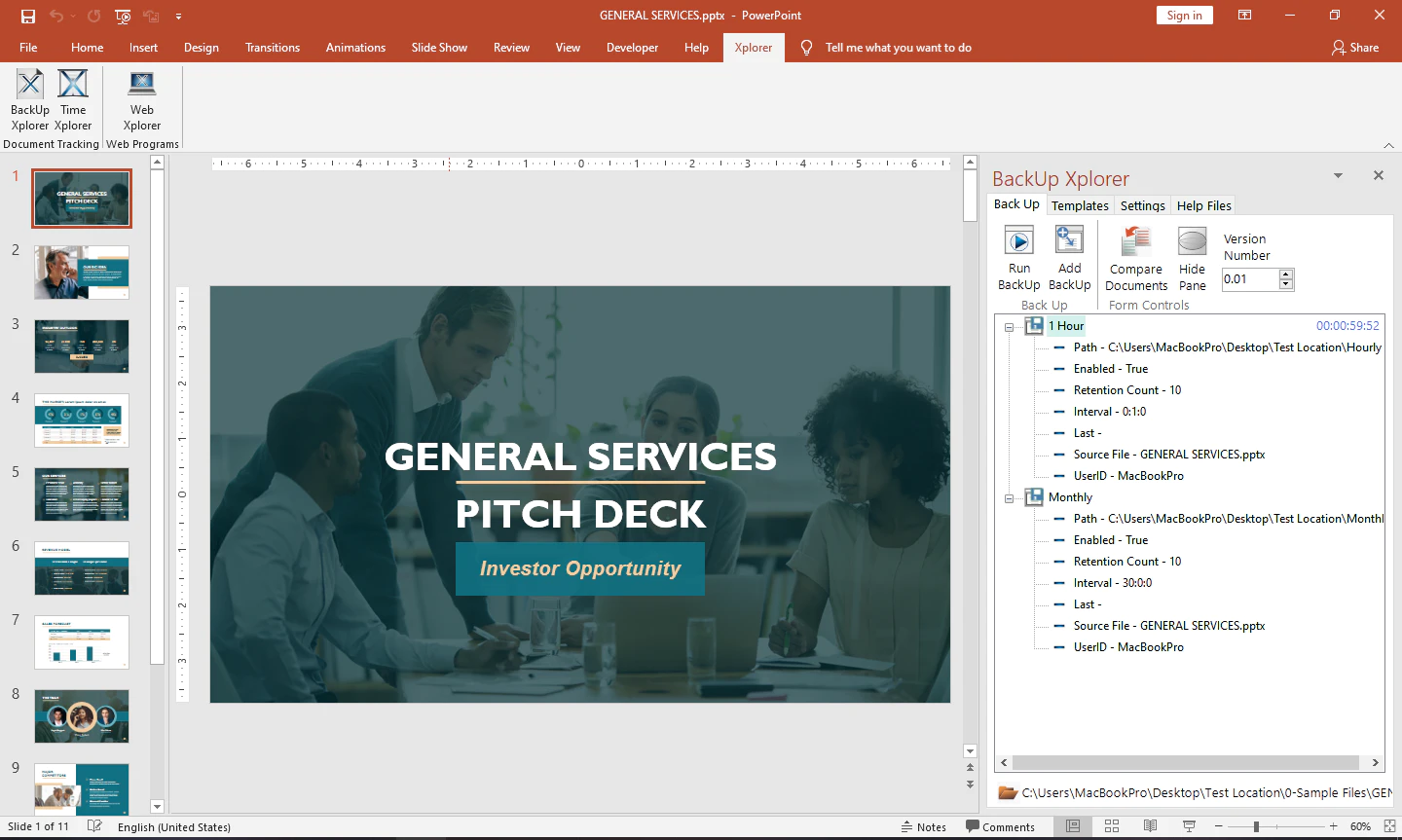Toggle the Notes pane
1402x840 pixels.
coord(924,826)
